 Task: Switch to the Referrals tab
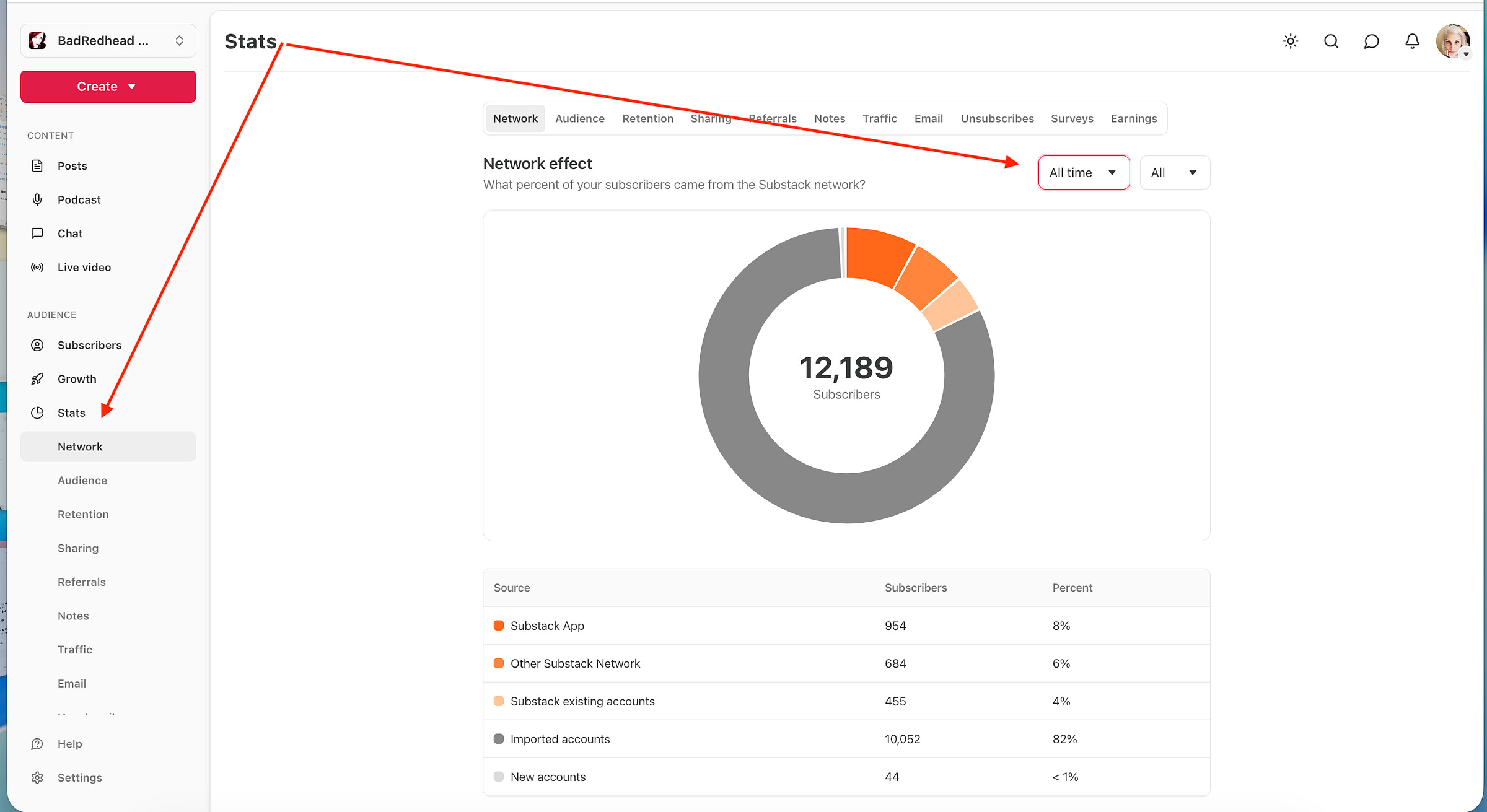773,118
